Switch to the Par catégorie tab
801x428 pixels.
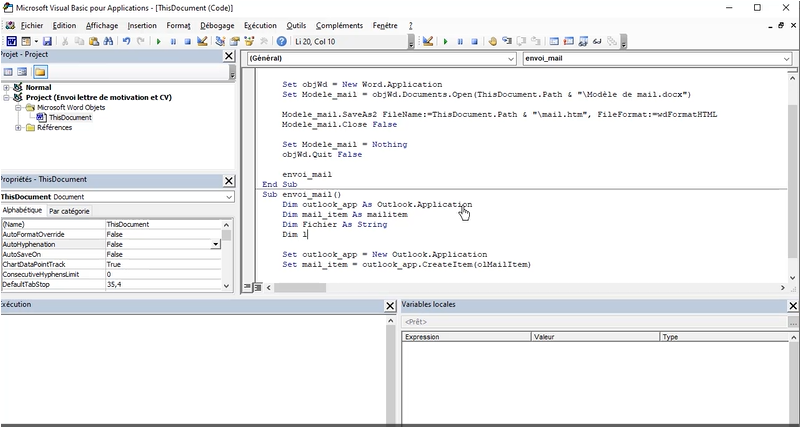tap(69, 211)
